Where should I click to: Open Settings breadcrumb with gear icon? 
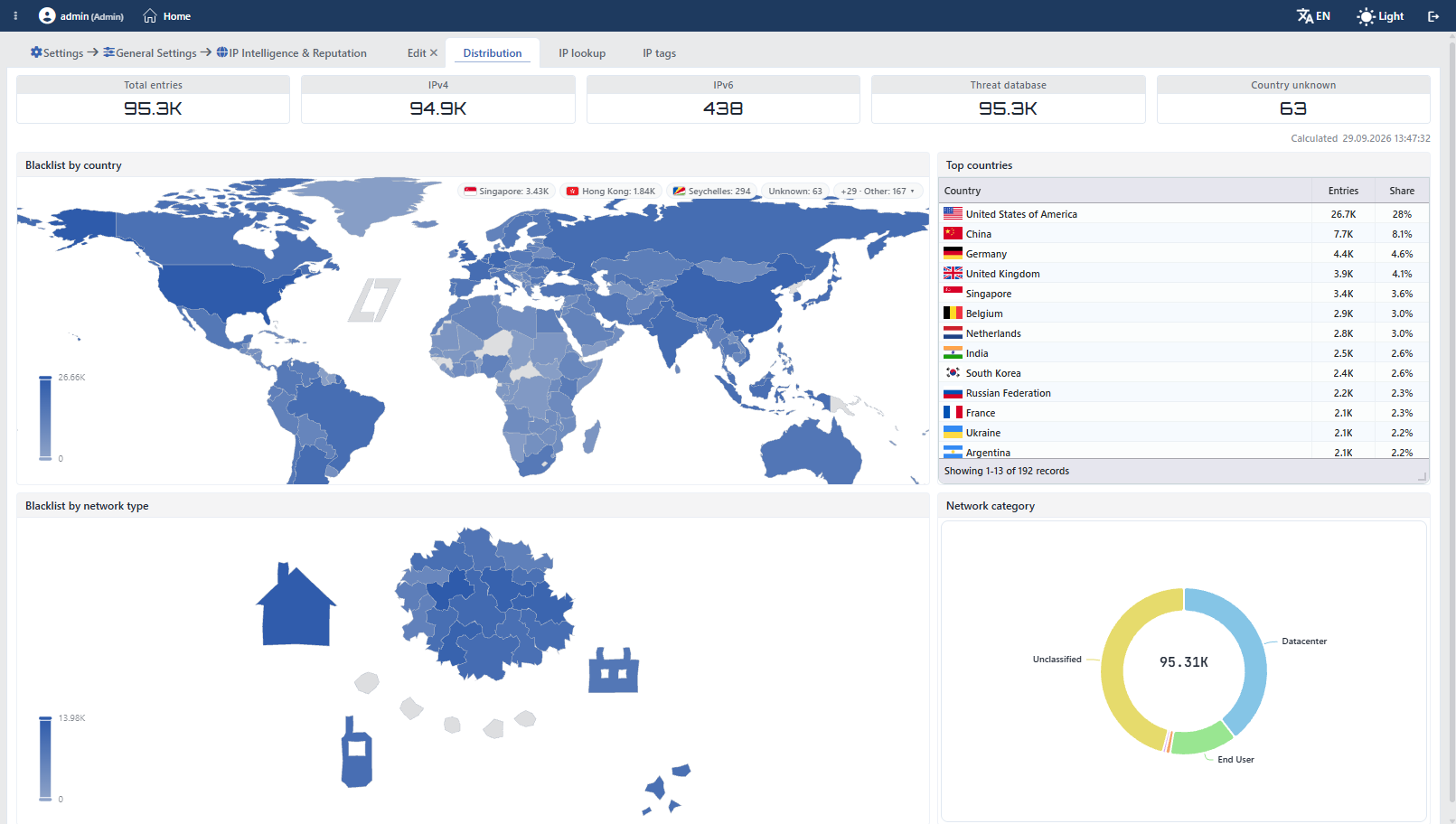[57, 53]
